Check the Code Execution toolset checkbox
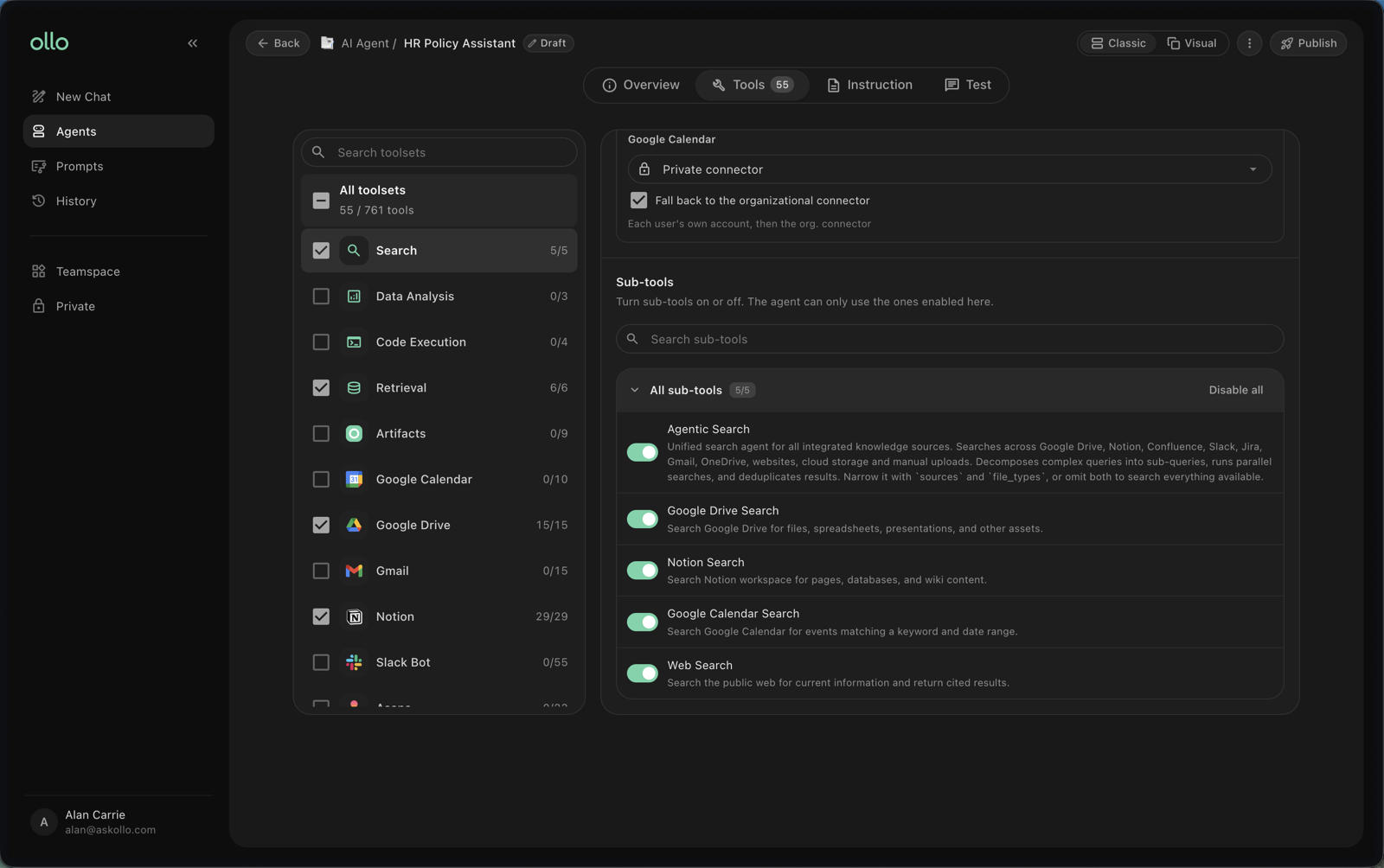The height and width of the screenshot is (868, 1384). 321,342
